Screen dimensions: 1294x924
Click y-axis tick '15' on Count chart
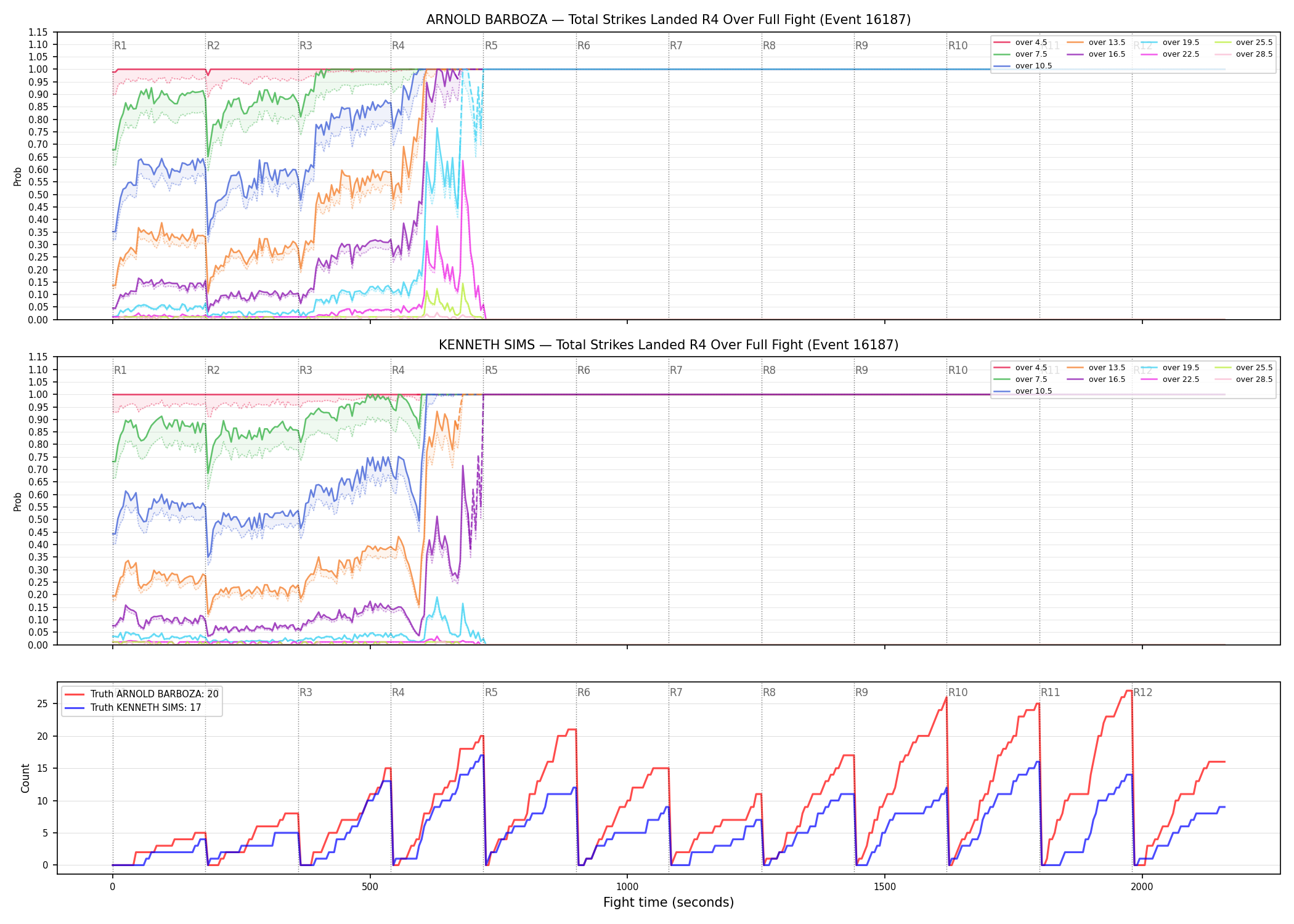coord(43,769)
